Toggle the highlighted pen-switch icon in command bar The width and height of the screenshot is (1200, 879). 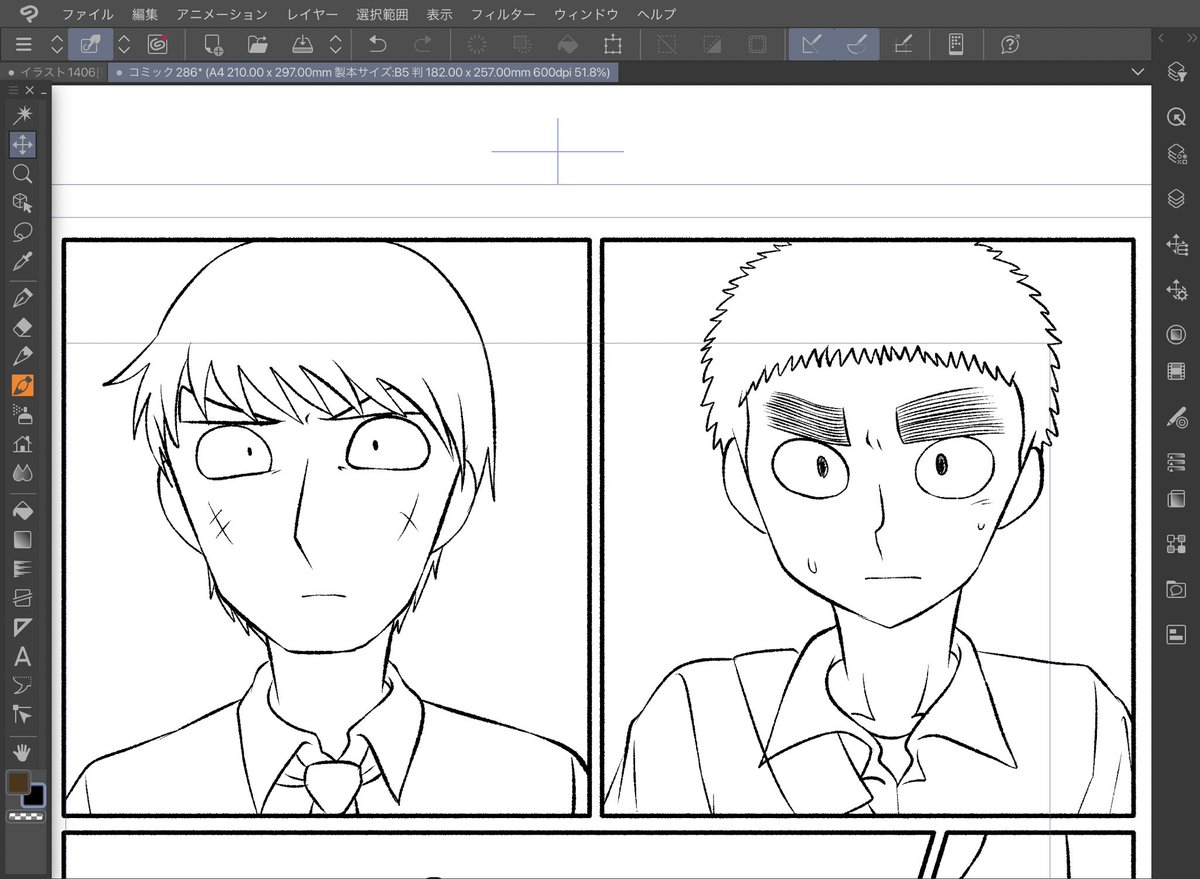(90, 44)
